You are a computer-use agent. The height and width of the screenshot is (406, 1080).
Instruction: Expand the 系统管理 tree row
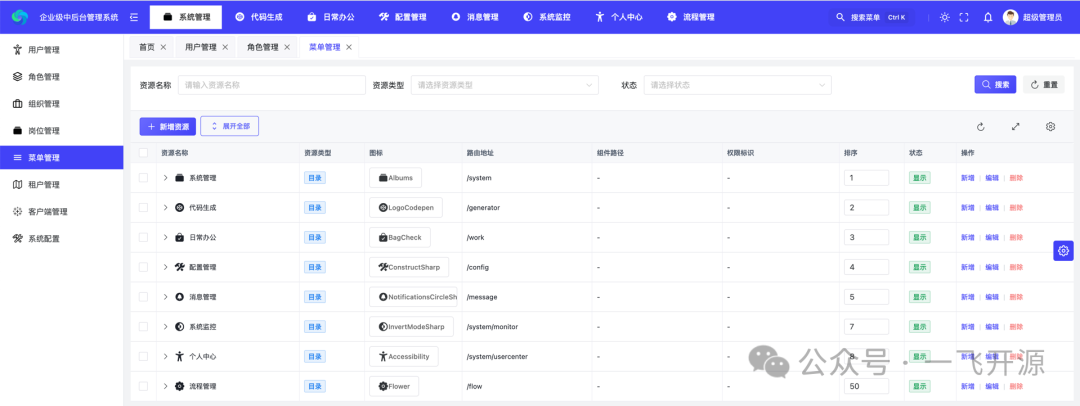tap(165, 178)
